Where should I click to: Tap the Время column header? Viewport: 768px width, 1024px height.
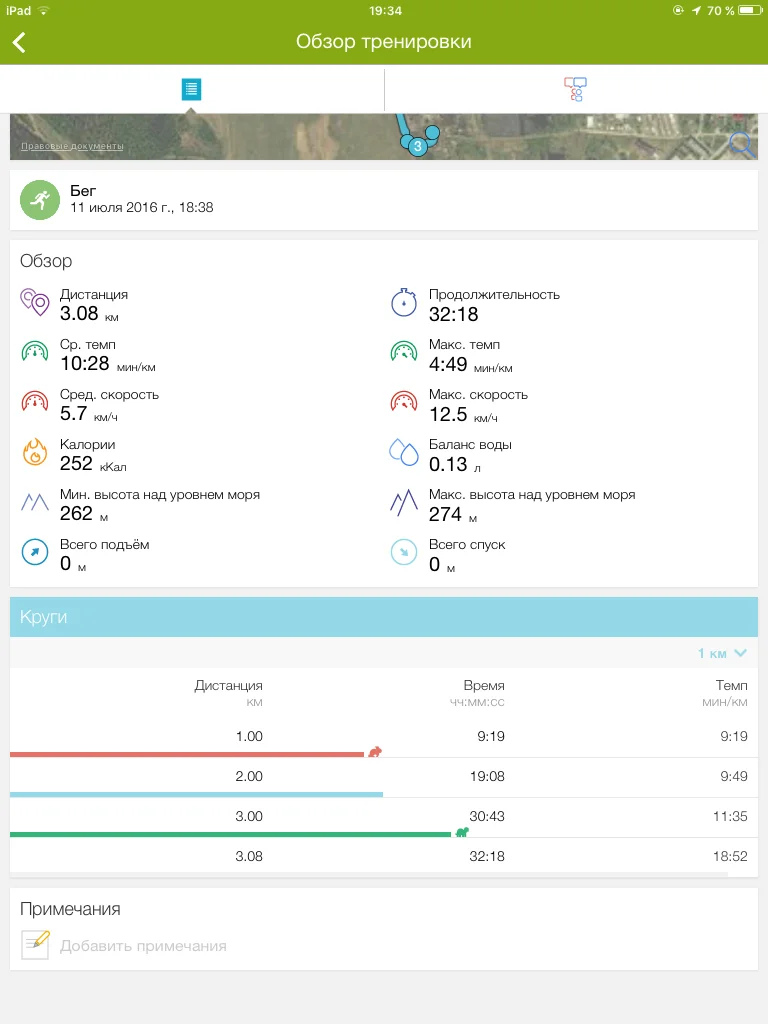click(484, 686)
